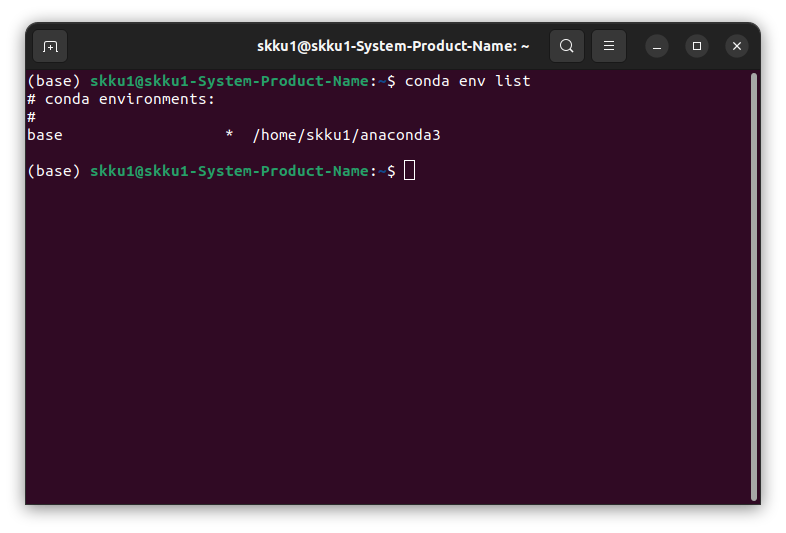This screenshot has height=533, width=786.
Task: Click the vertical scrollbar of the terminal
Action: click(753, 287)
